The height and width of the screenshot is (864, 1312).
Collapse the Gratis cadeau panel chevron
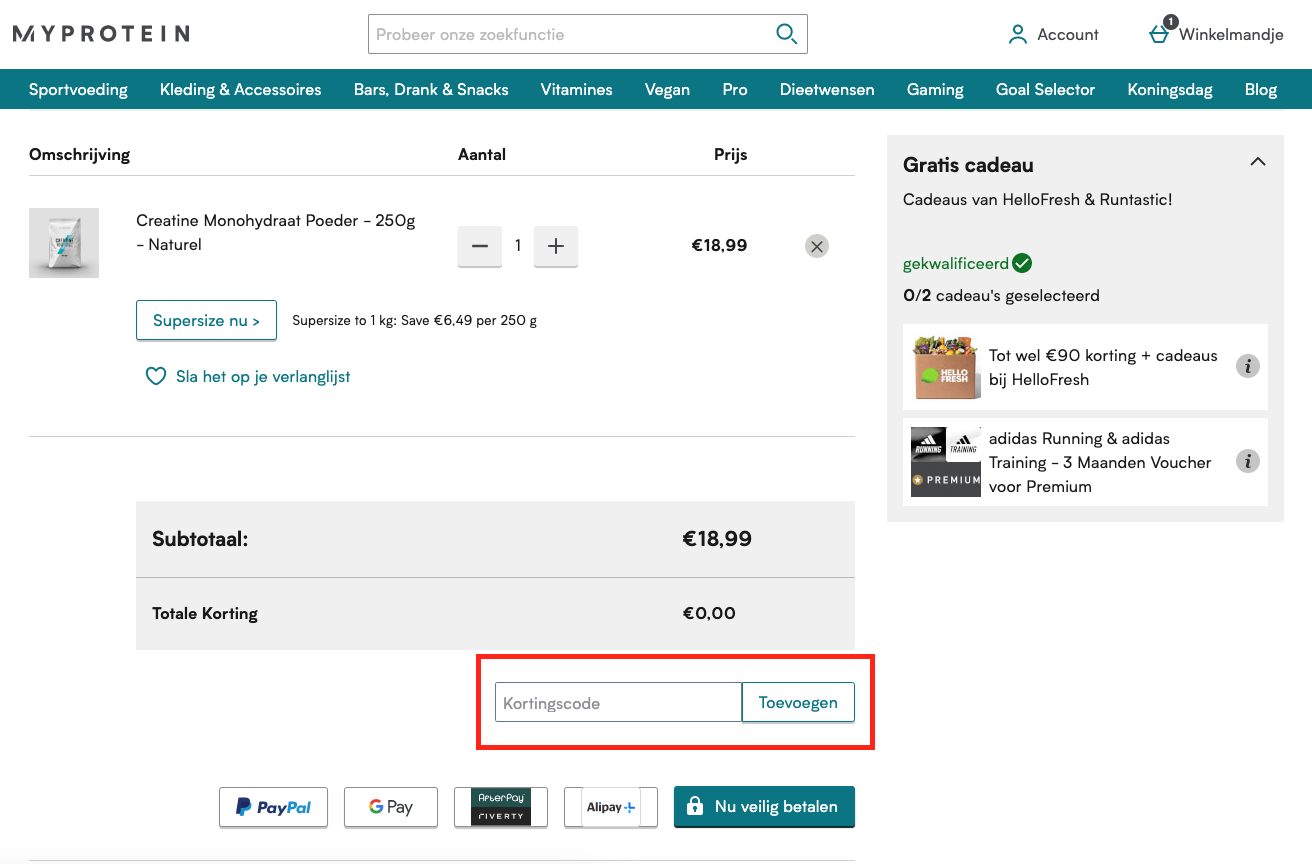[1258, 162]
